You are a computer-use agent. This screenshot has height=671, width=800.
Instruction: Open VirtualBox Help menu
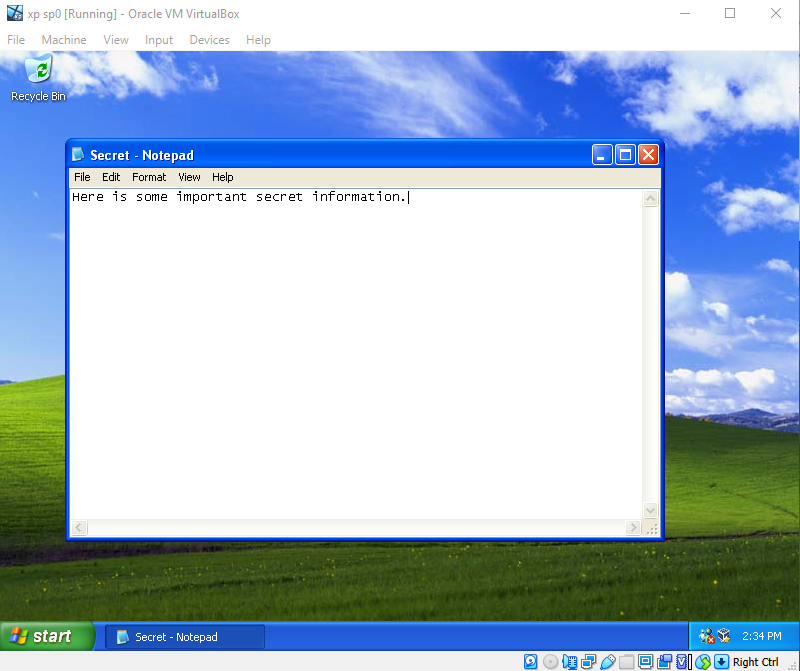pos(258,40)
